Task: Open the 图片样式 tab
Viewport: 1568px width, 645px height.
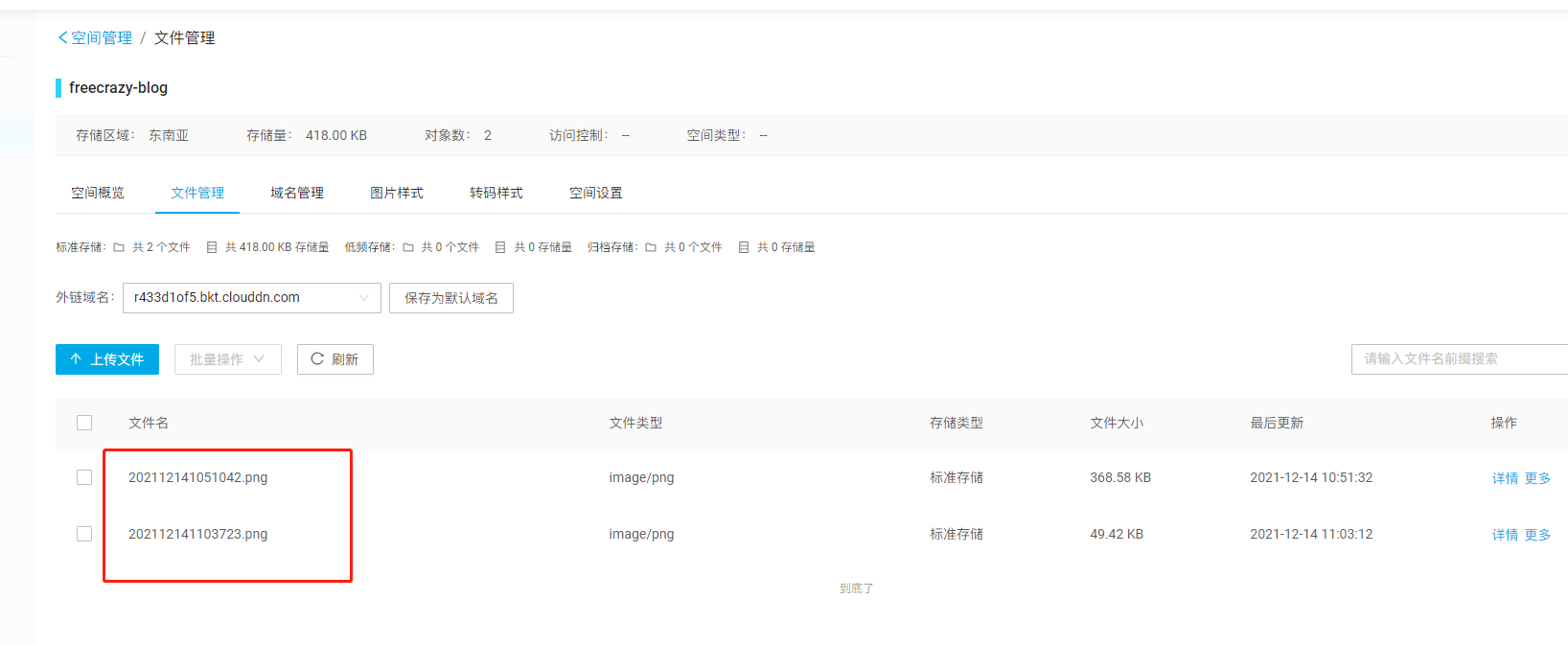Action: pyautogui.click(x=397, y=193)
